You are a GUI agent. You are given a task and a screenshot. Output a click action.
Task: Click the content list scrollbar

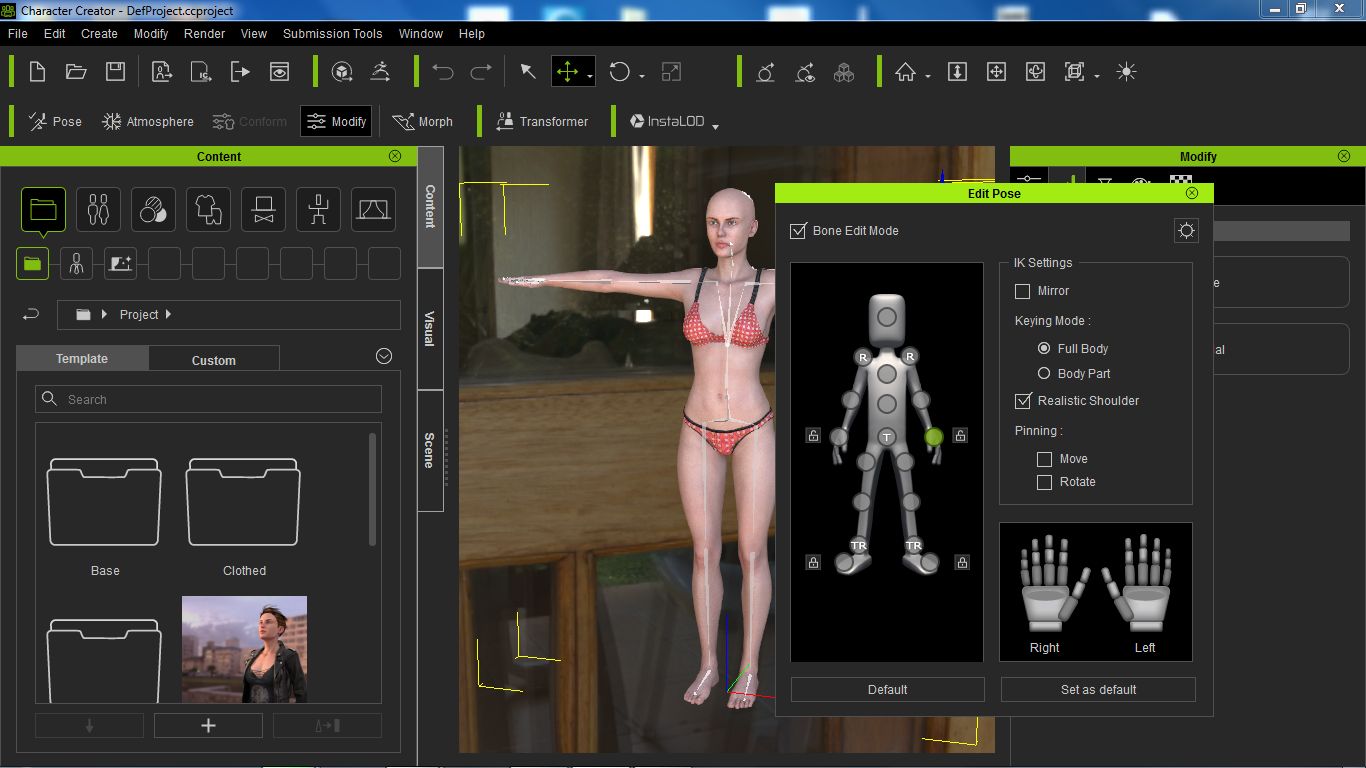click(x=374, y=490)
